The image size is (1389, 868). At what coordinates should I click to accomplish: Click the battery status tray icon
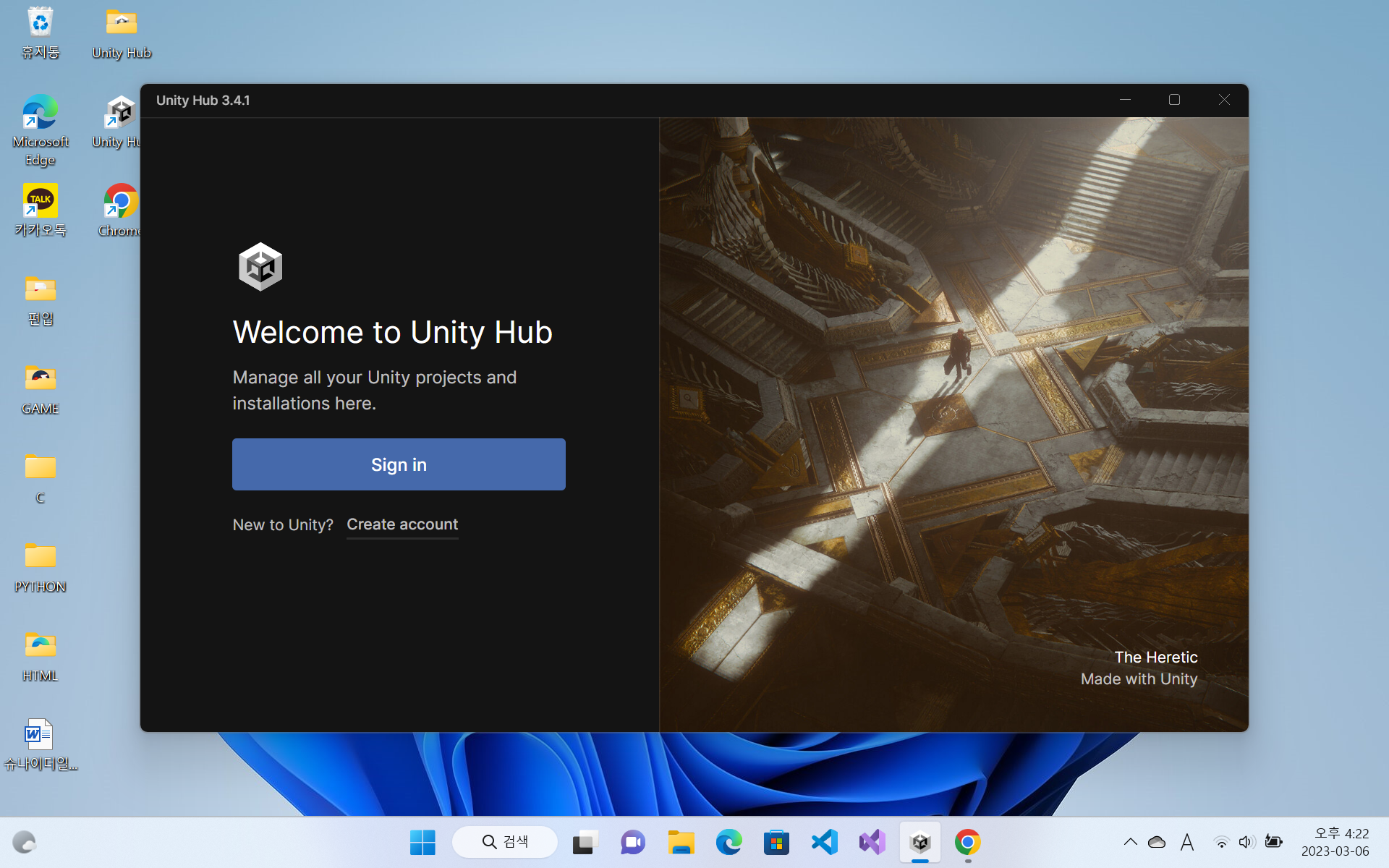[1273, 842]
